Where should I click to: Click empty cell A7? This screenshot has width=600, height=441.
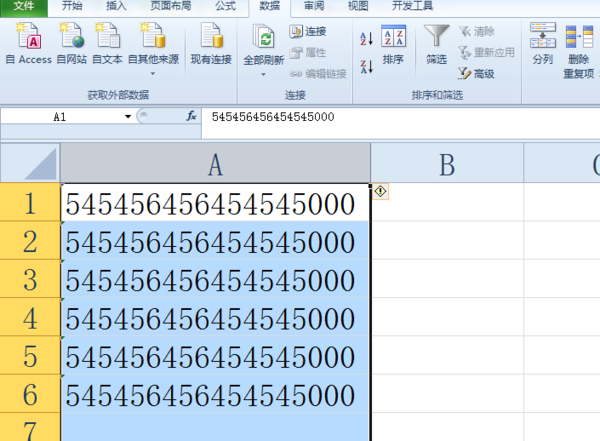coord(215,427)
